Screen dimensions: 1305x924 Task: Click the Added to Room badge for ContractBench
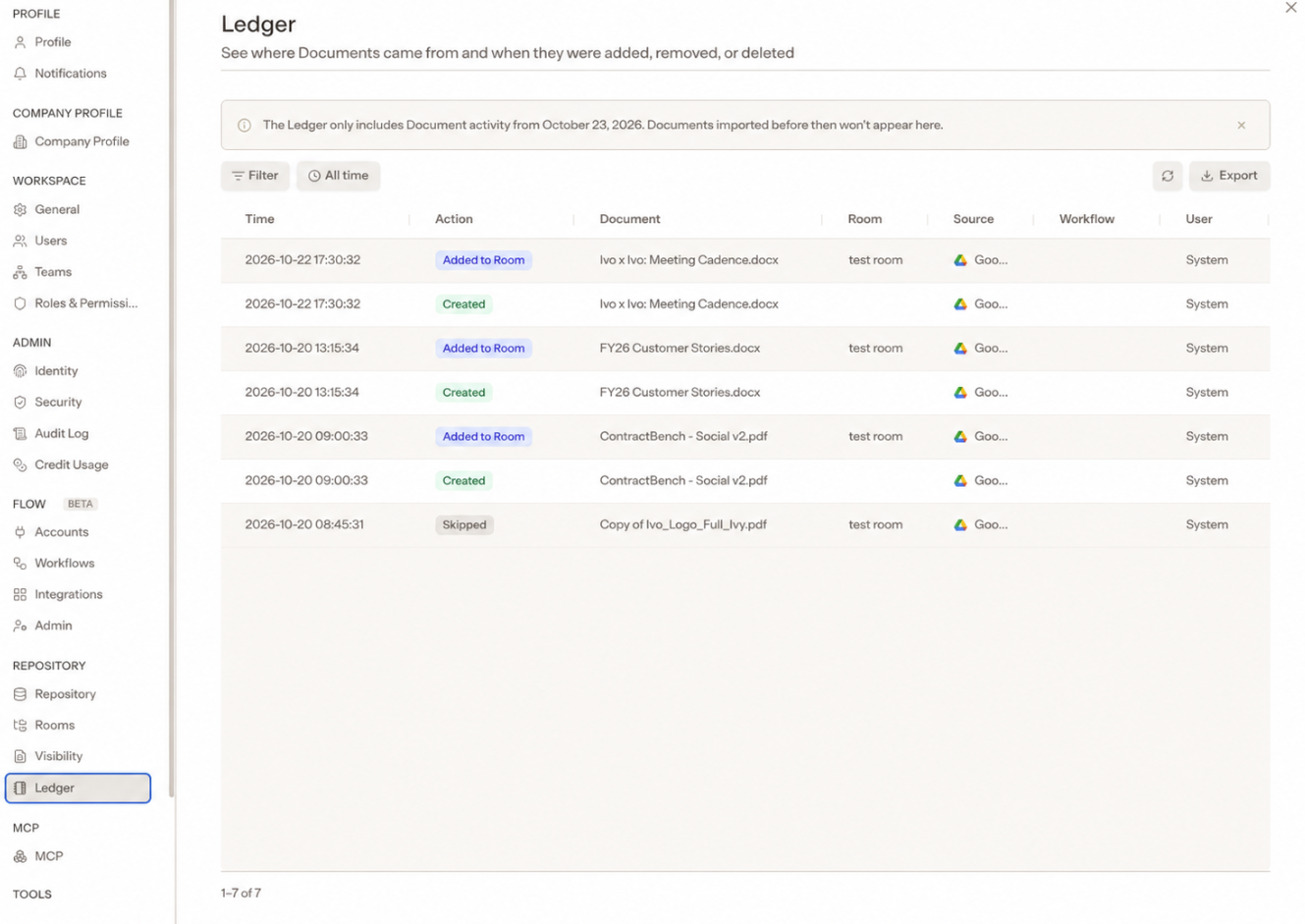pyautogui.click(x=484, y=437)
